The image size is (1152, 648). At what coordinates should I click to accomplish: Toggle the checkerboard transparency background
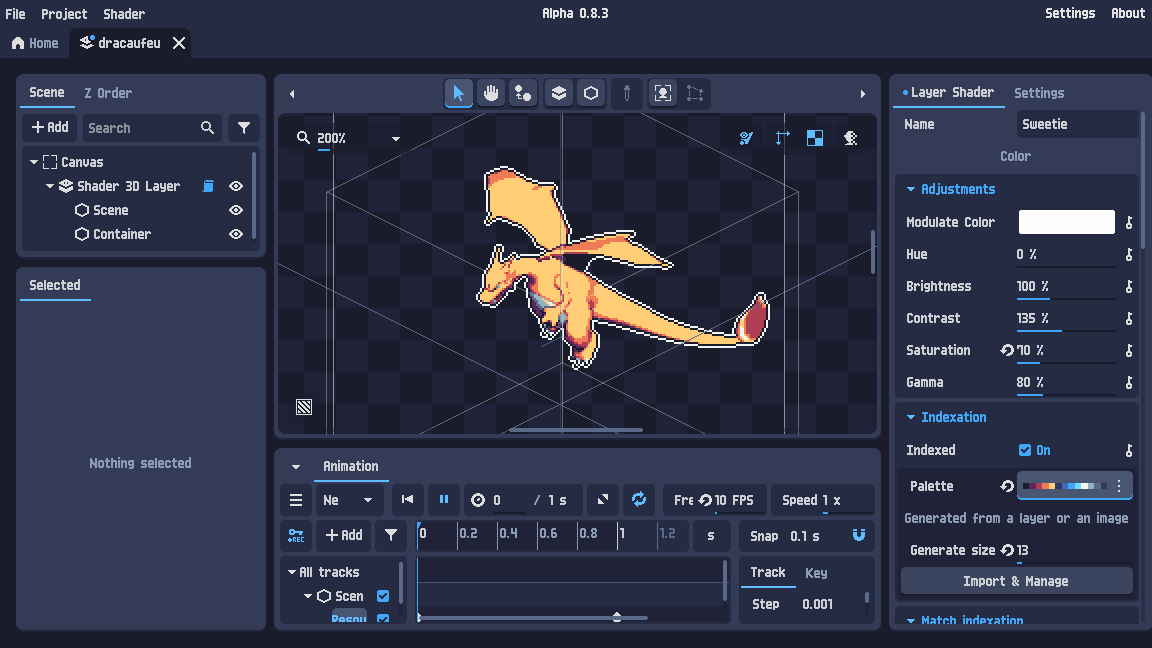pyautogui.click(x=815, y=138)
